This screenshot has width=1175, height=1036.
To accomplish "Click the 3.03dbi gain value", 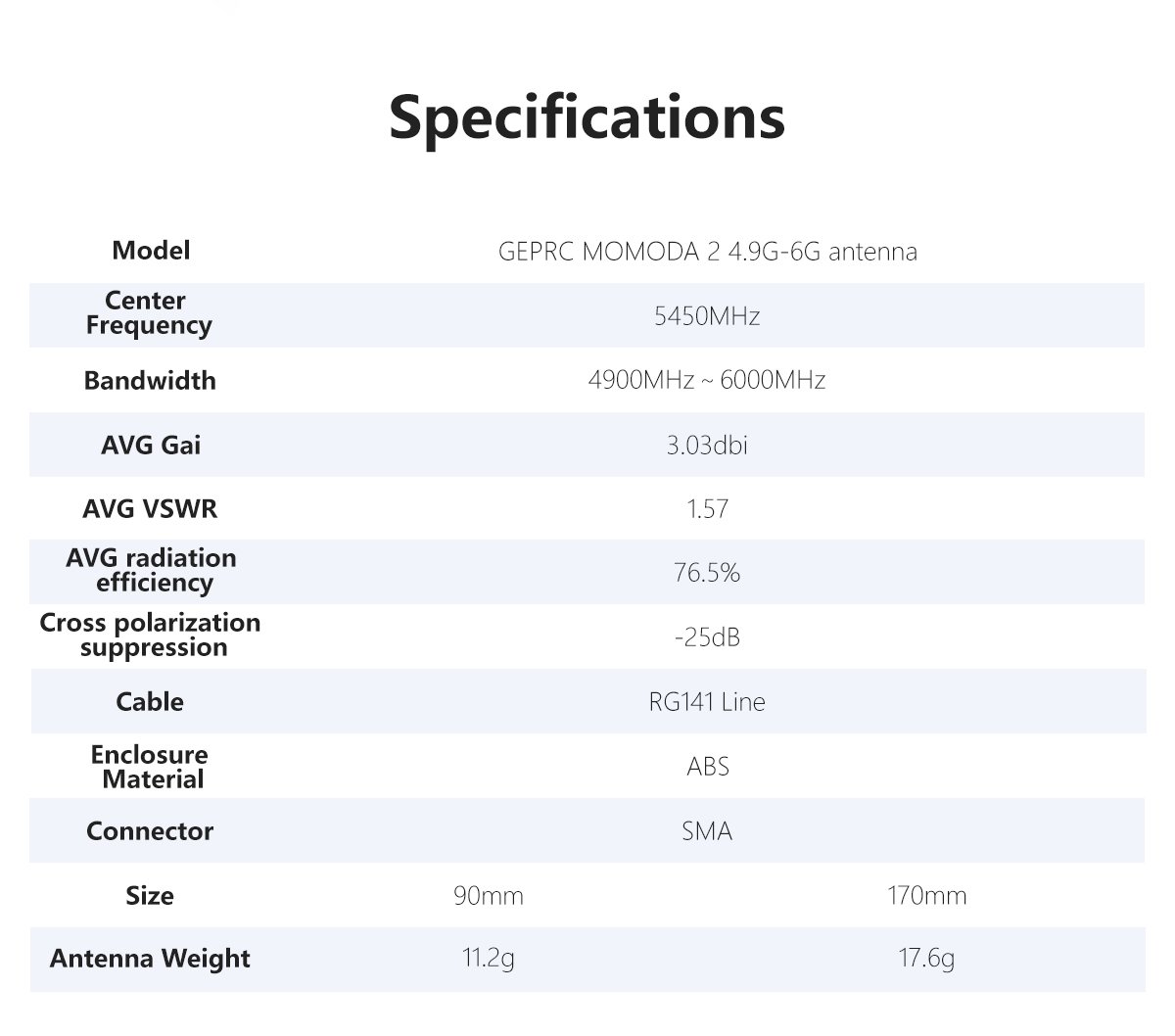I will point(707,446).
